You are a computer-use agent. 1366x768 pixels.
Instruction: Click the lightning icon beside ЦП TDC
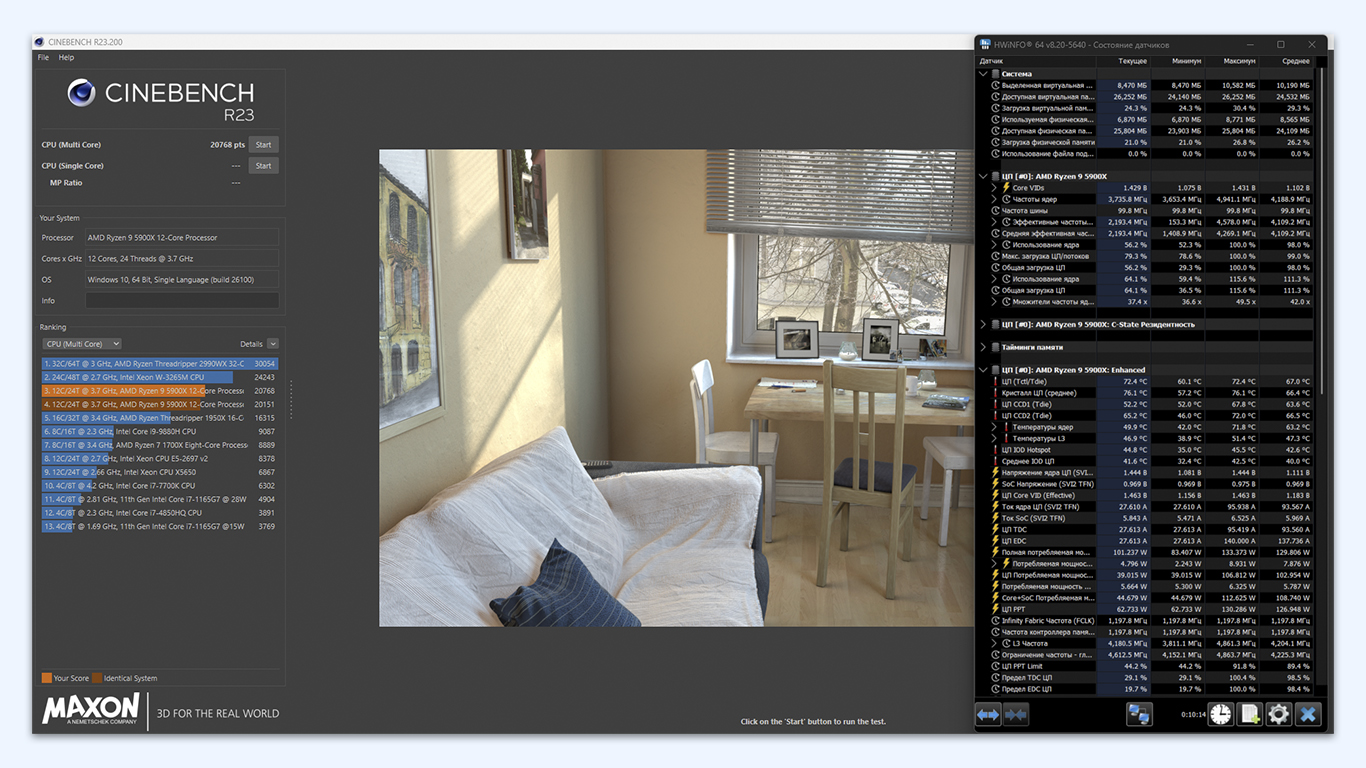(995, 530)
